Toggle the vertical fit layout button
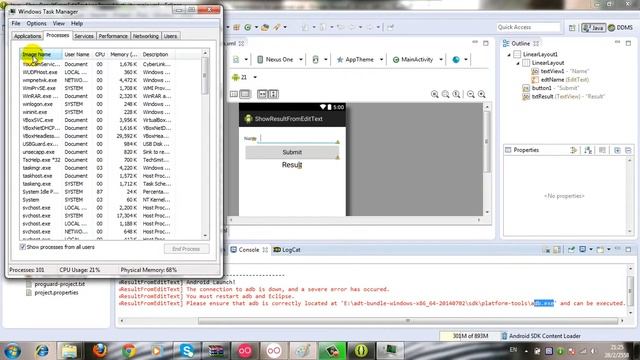This screenshot has width=640, height=360. (273, 94)
